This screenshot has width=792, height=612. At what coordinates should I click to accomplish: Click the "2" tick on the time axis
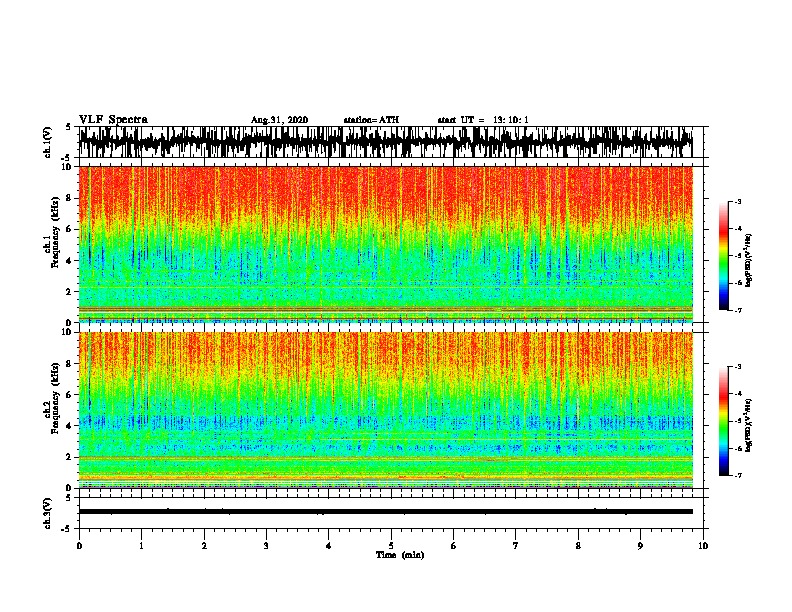click(204, 546)
